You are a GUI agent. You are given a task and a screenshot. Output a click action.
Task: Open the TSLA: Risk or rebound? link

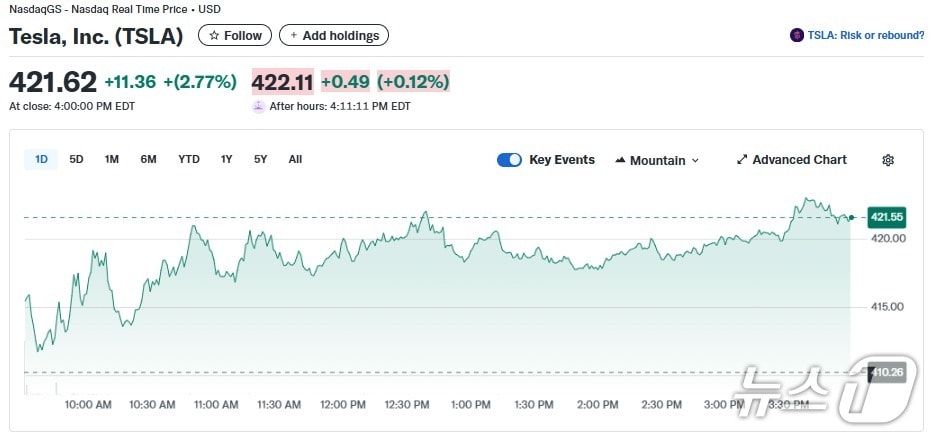[x=866, y=35]
